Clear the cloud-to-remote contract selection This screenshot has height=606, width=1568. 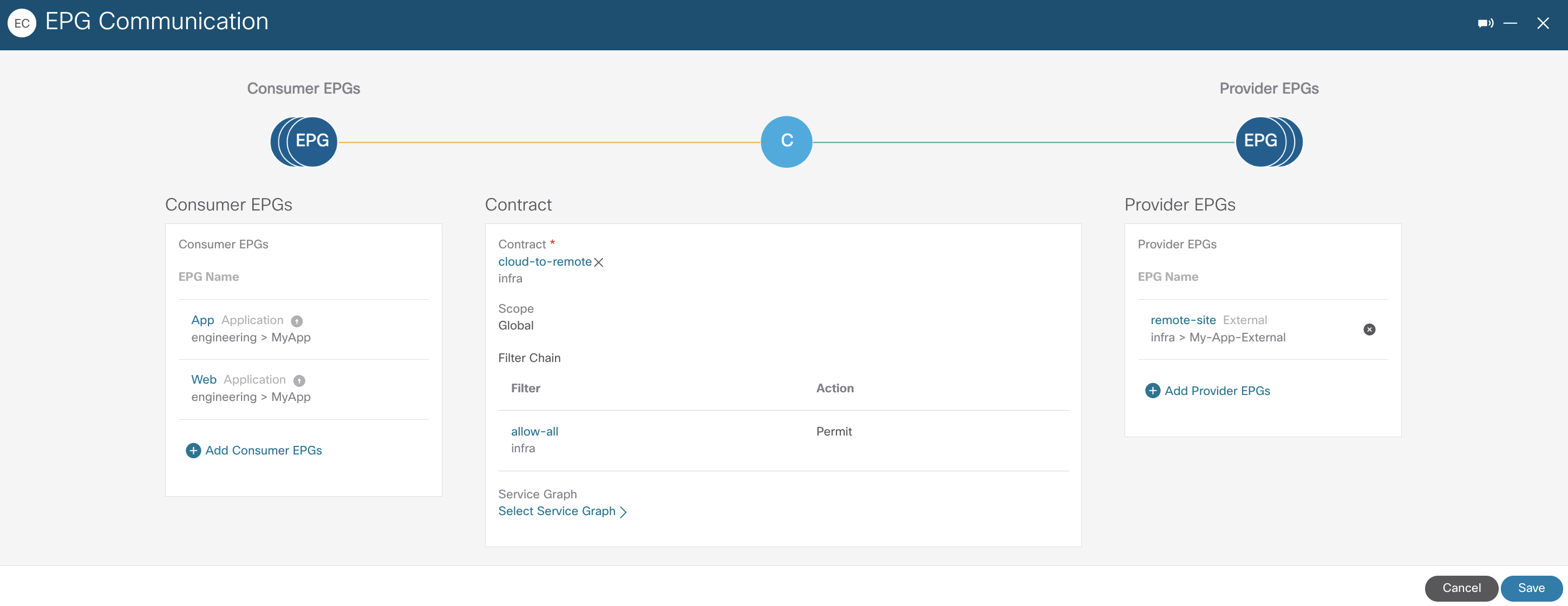(598, 262)
